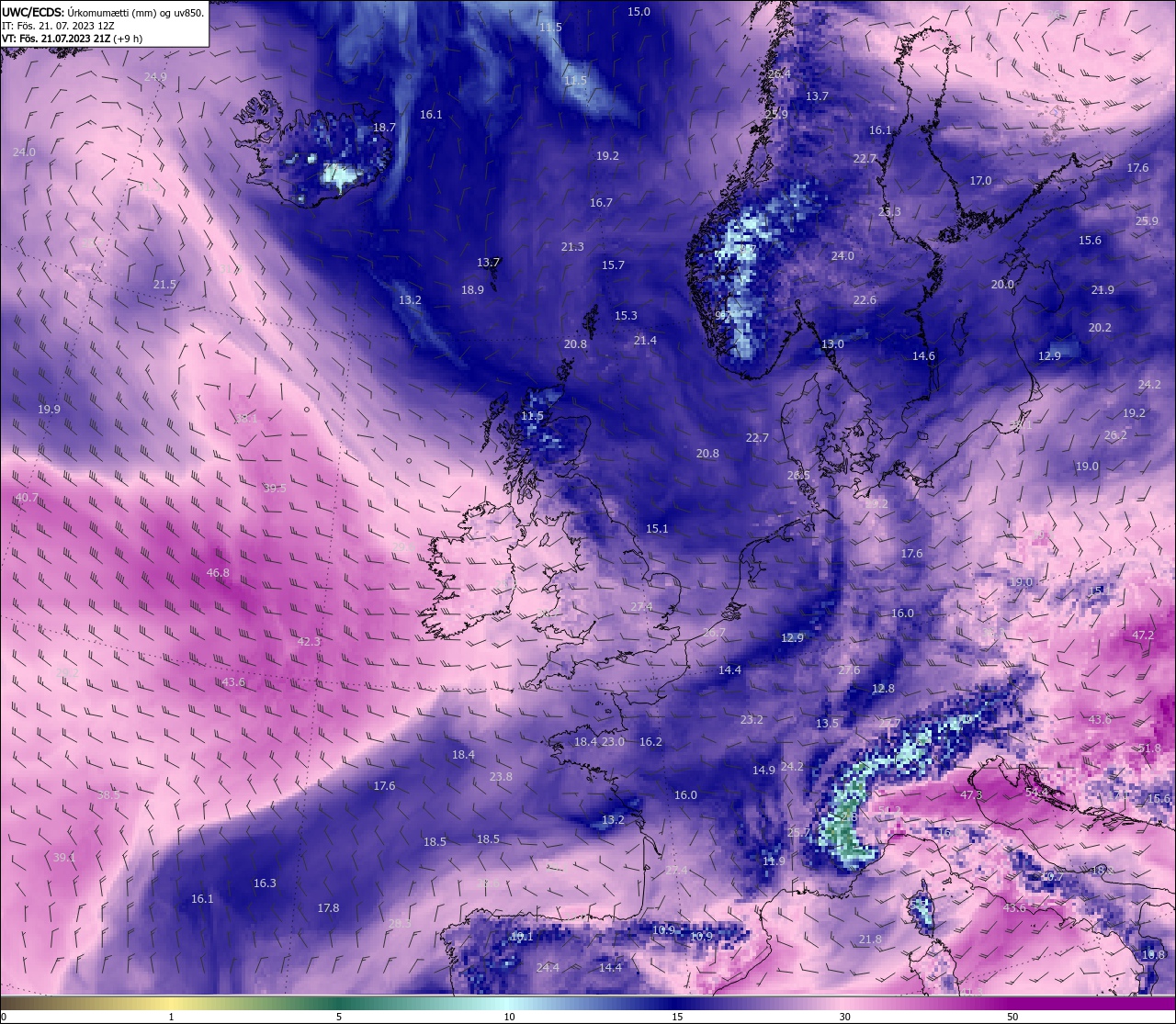Click the '10' tick label on the color scale
This screenshot has width=1176, height=1024.
coord(509,1017)
